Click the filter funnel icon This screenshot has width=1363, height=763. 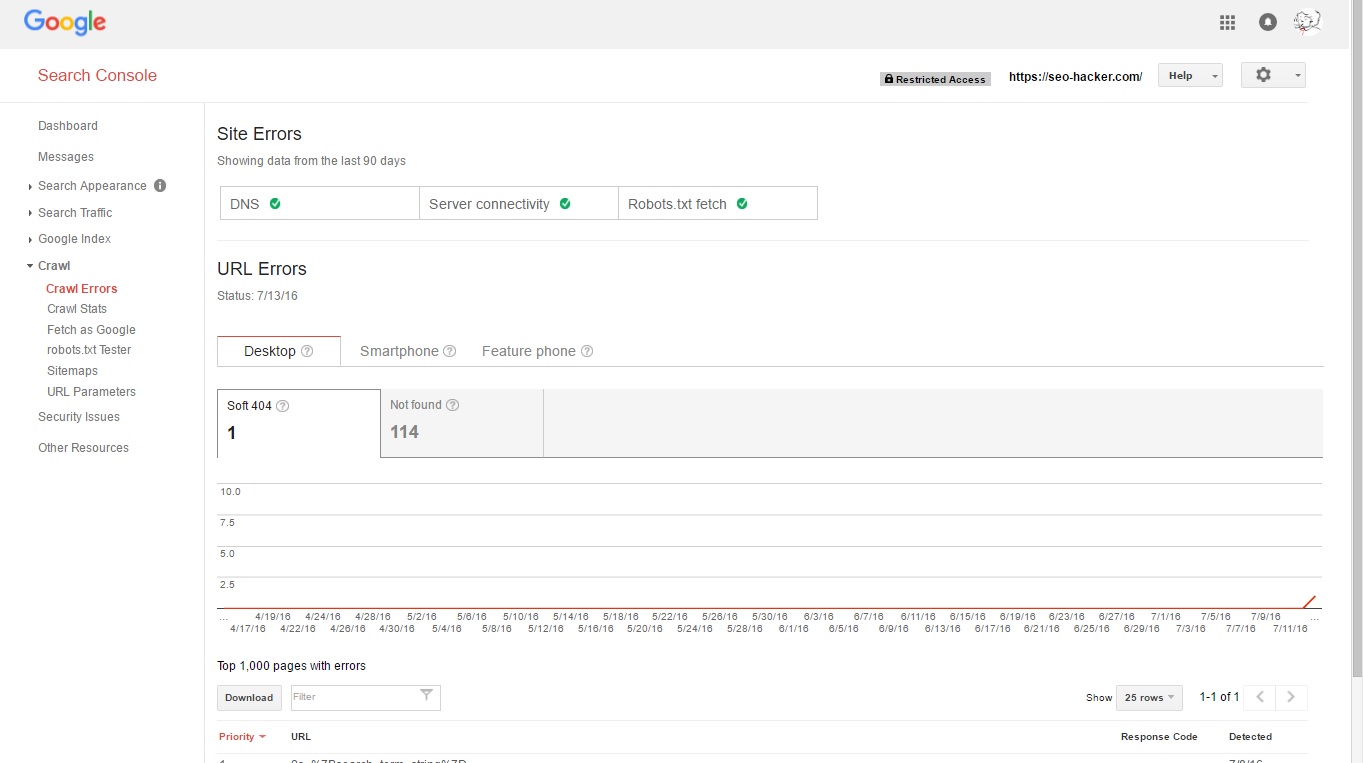coord(426,696)
